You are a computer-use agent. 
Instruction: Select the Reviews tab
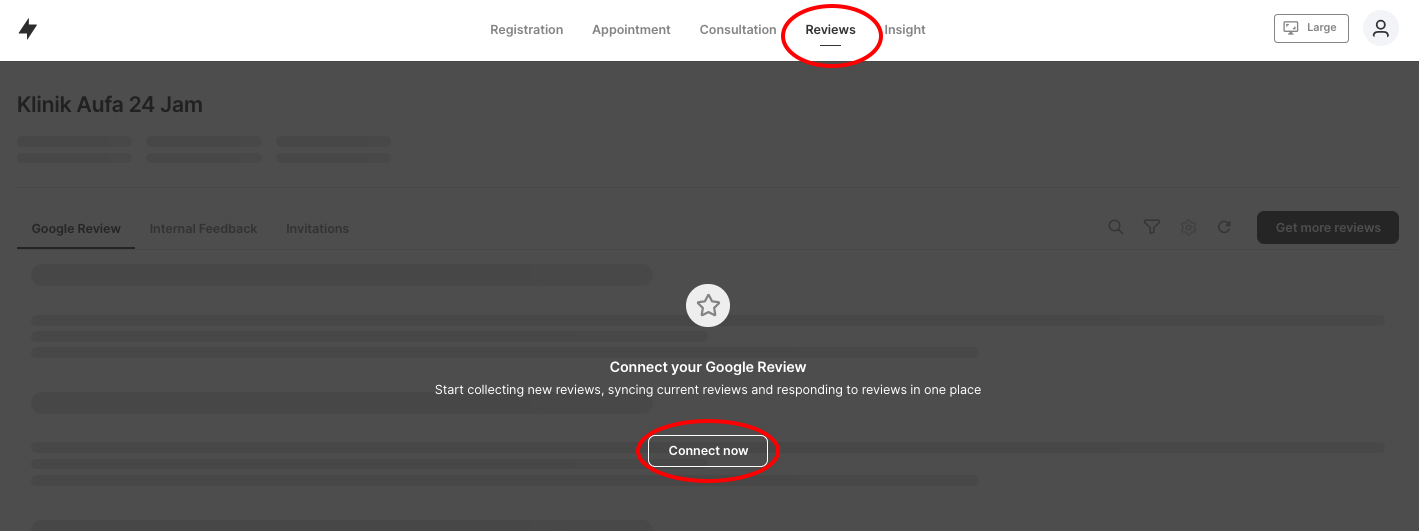[x=830, y=30]
